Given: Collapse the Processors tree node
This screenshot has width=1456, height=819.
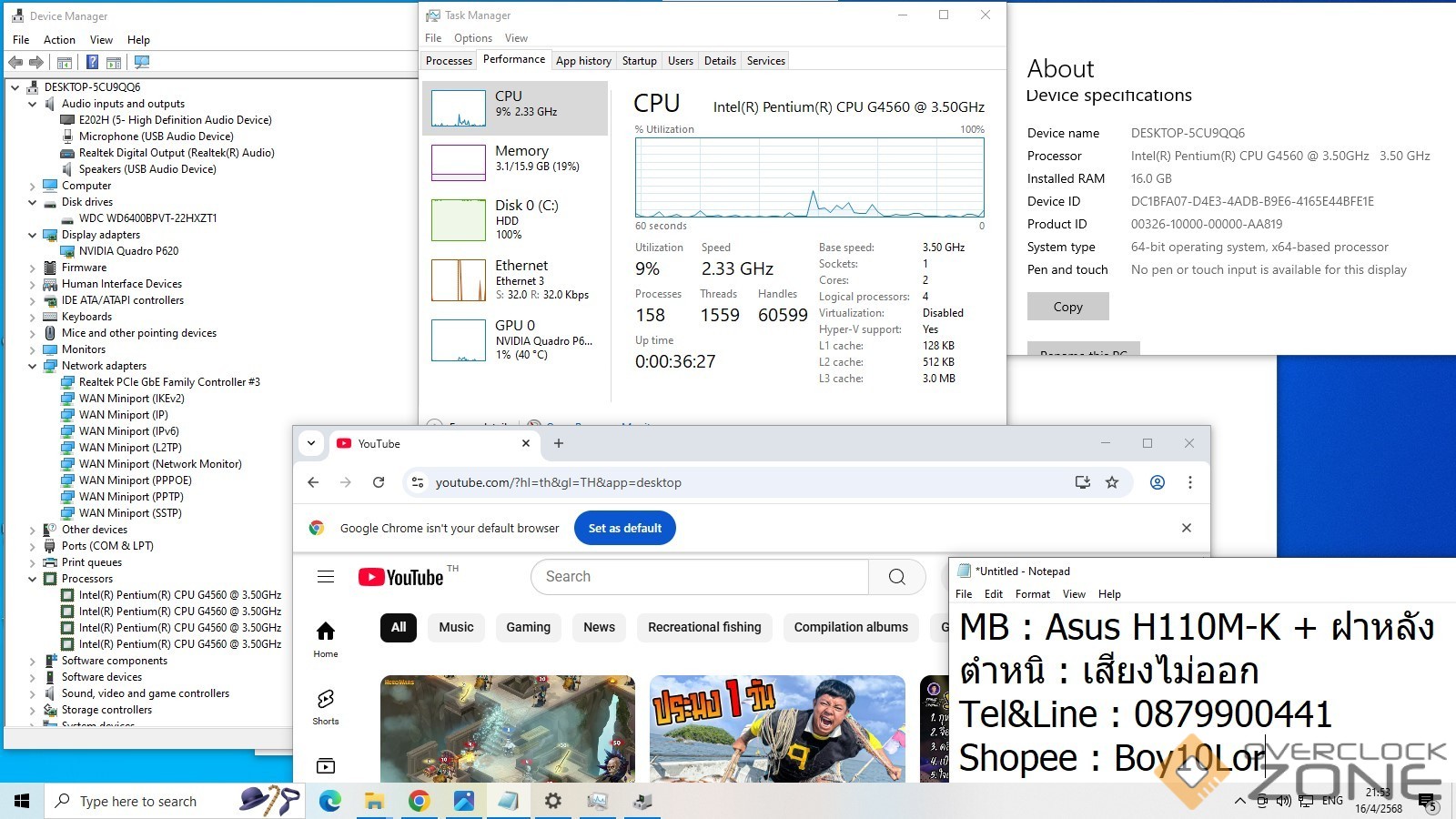Looking at the screenshot, I should pyautogui.click(x=33, y=579).
